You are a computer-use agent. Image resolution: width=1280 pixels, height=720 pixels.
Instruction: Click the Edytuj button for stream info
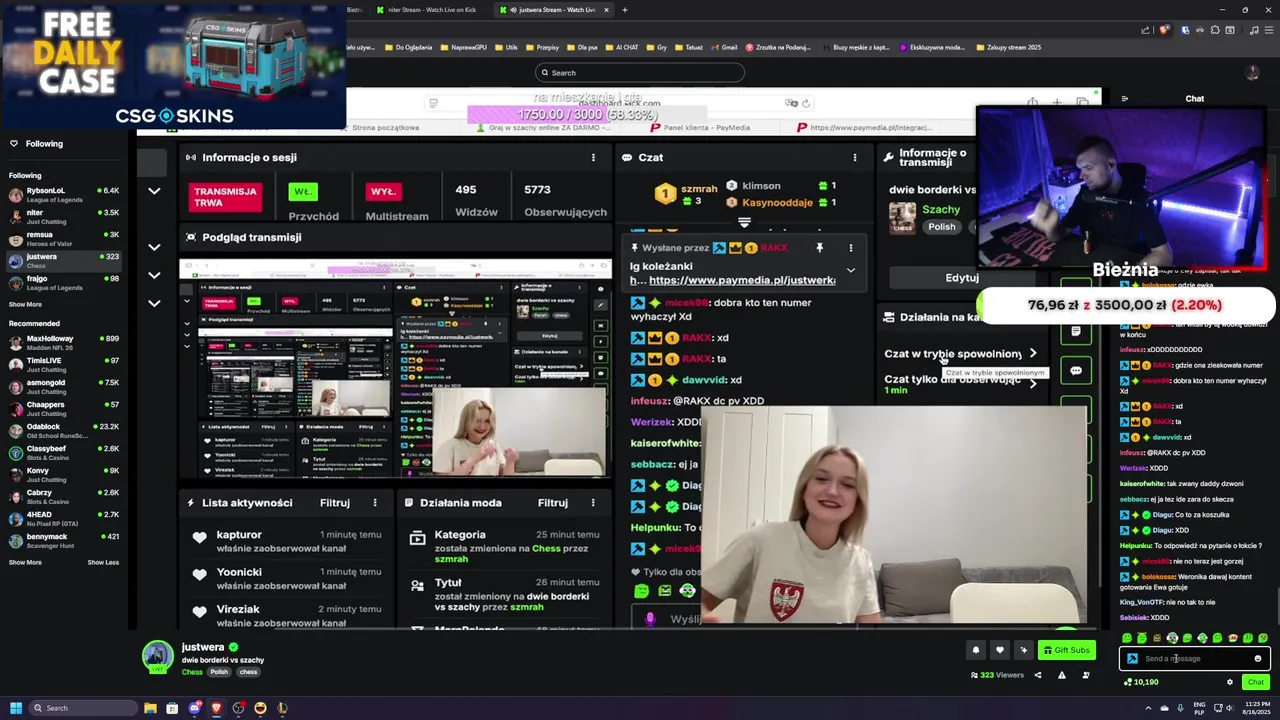(962, 278)
